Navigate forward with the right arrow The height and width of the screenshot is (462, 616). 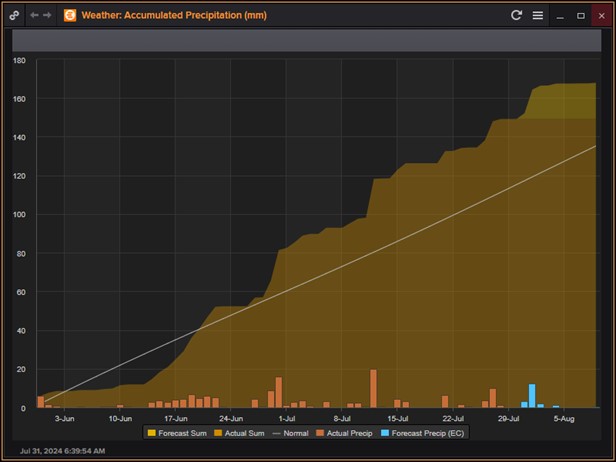pos(47,15)
